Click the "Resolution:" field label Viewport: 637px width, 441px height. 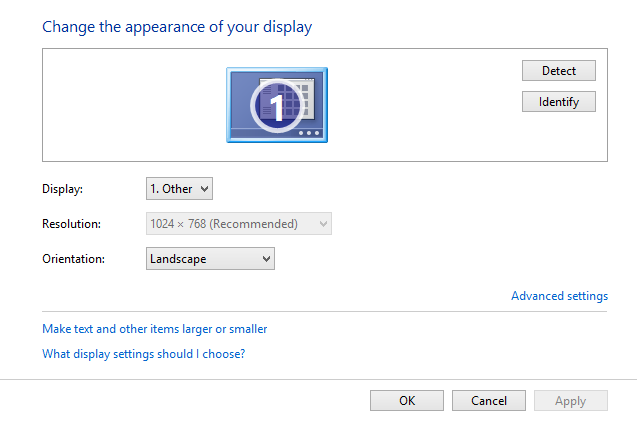pyautogui.click(x=72, y=224)
